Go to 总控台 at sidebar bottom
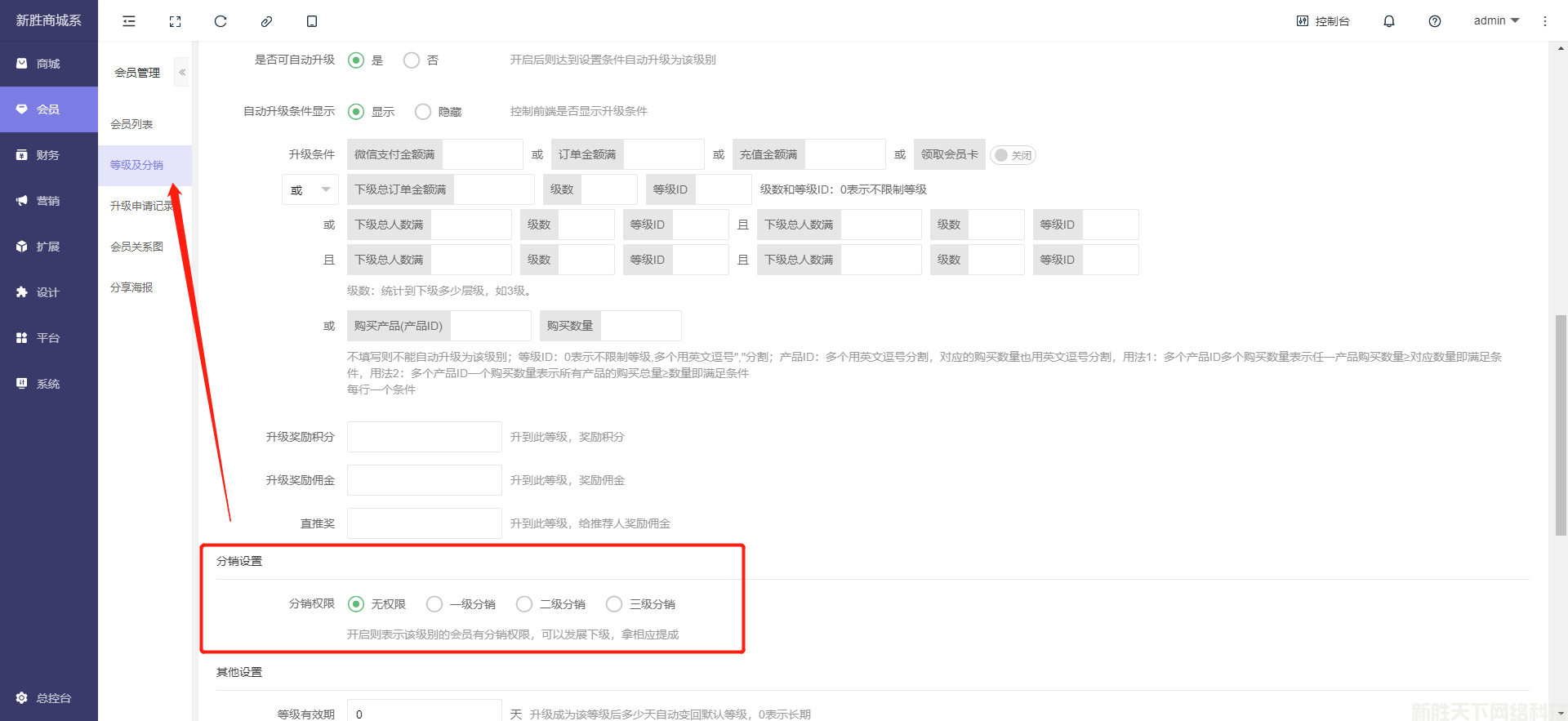1568x721 pixels. [x=49, y=698]
